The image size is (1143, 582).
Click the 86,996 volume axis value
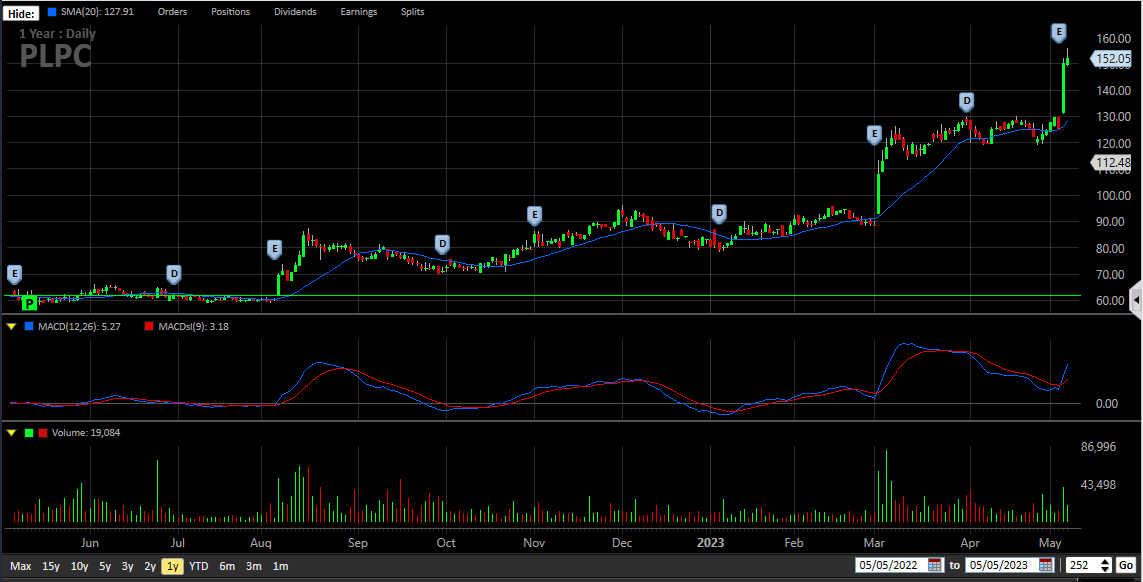(x=1099, y=447)
